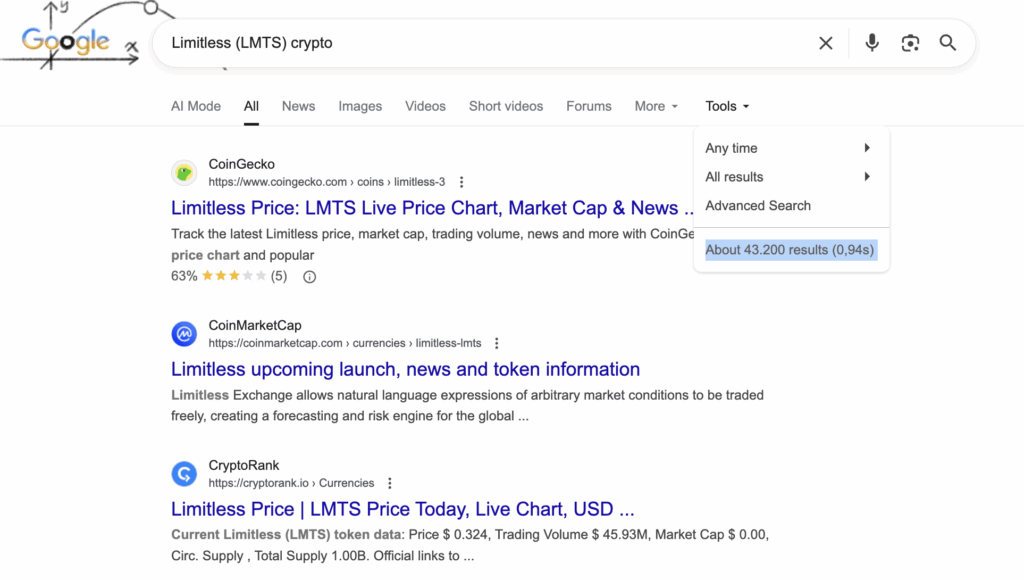Open Google Lens image search icon
1024x580 pixels.
click(x=910, y=43)
